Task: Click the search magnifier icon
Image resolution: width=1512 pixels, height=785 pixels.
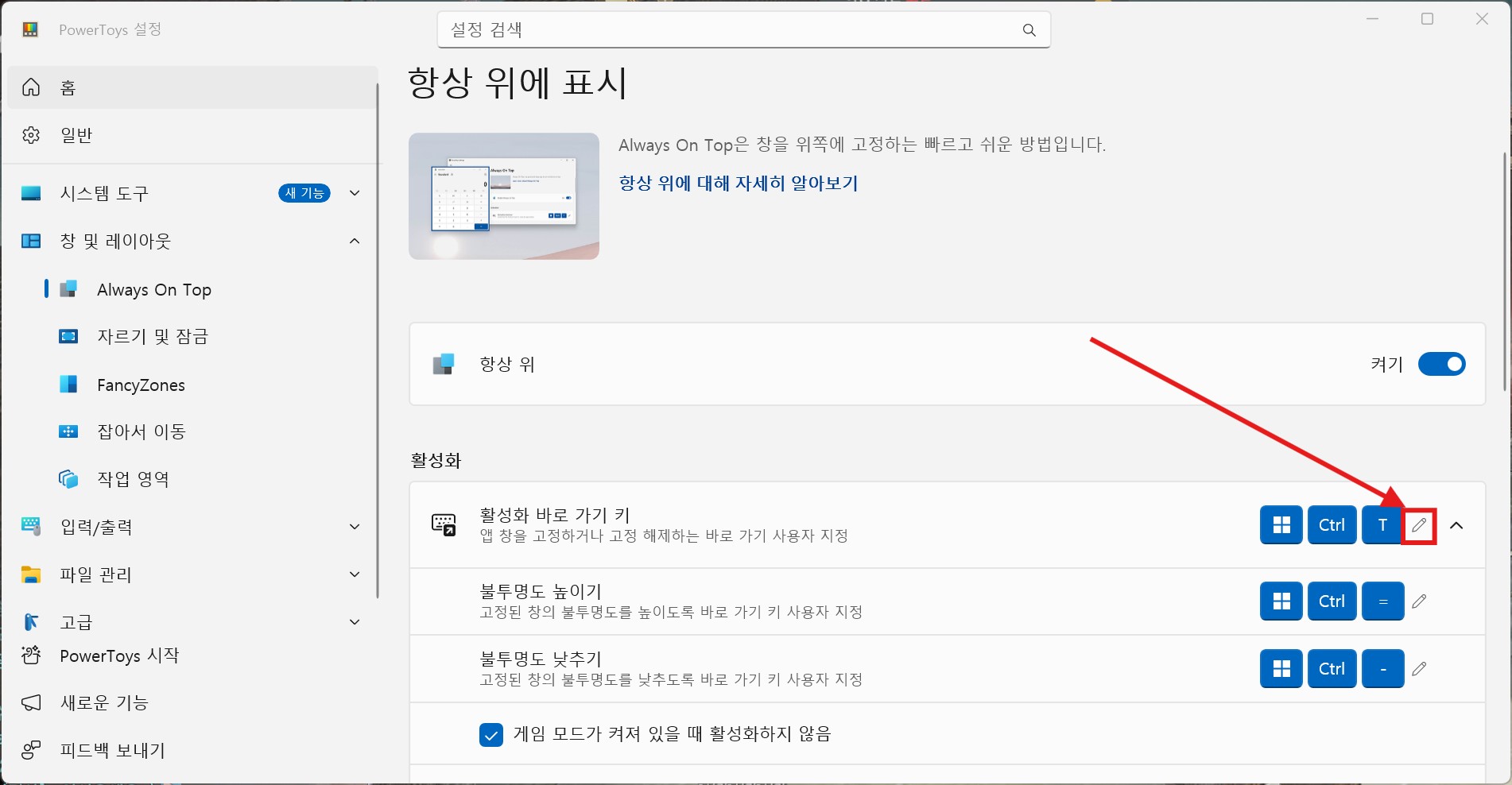Action: pyautogui.click(x=1029, y=30)
